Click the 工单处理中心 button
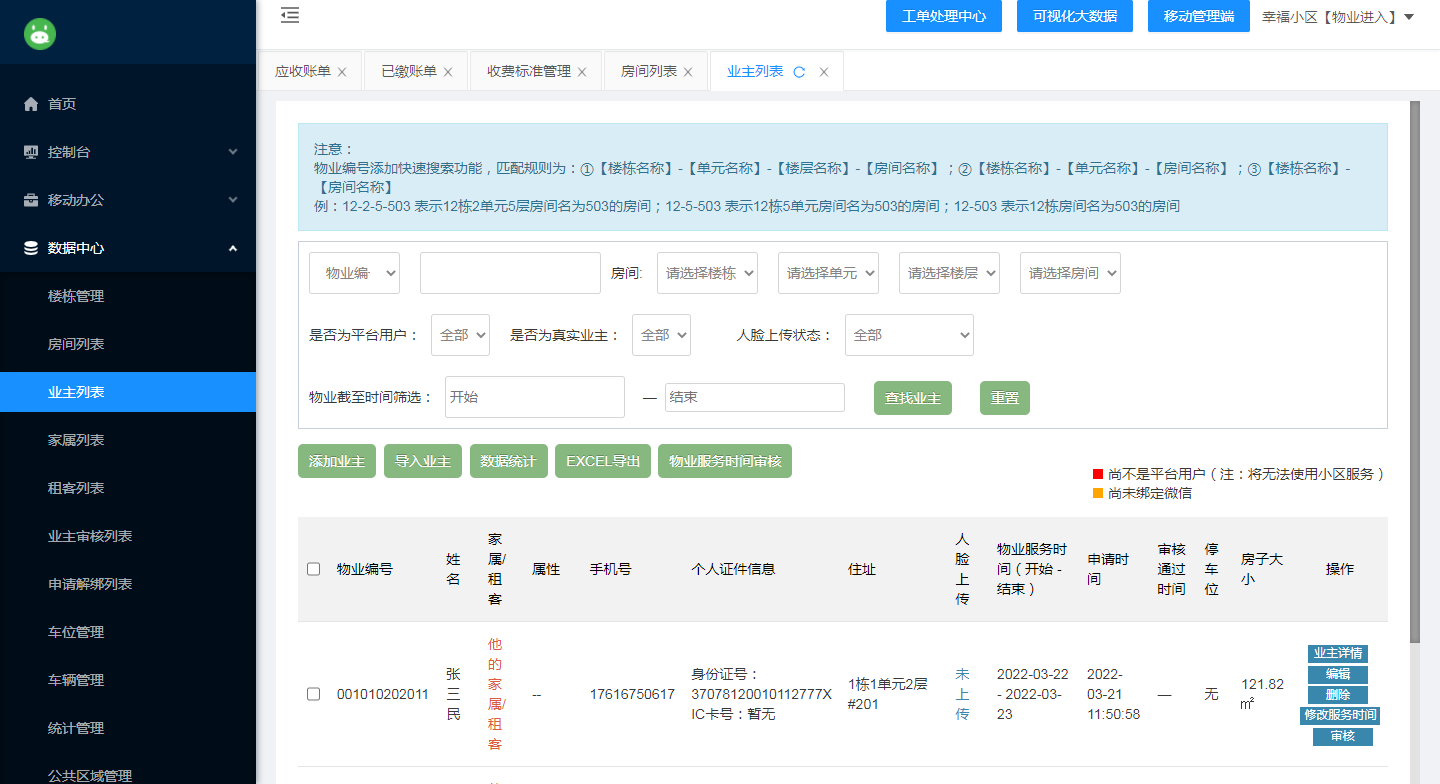This screenshot has width=1440, height=784. coord(944,16)
